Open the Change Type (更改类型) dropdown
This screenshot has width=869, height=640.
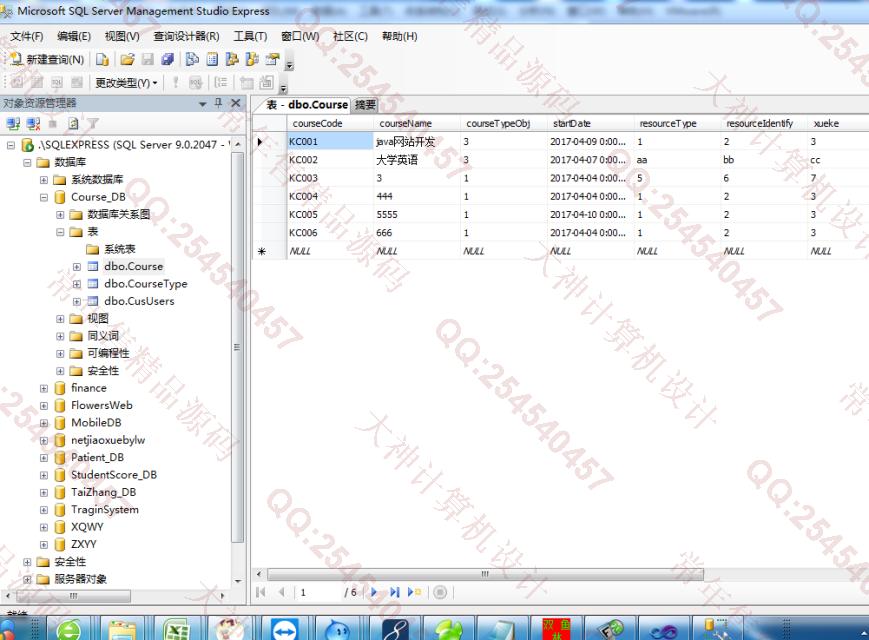(126, 83)
